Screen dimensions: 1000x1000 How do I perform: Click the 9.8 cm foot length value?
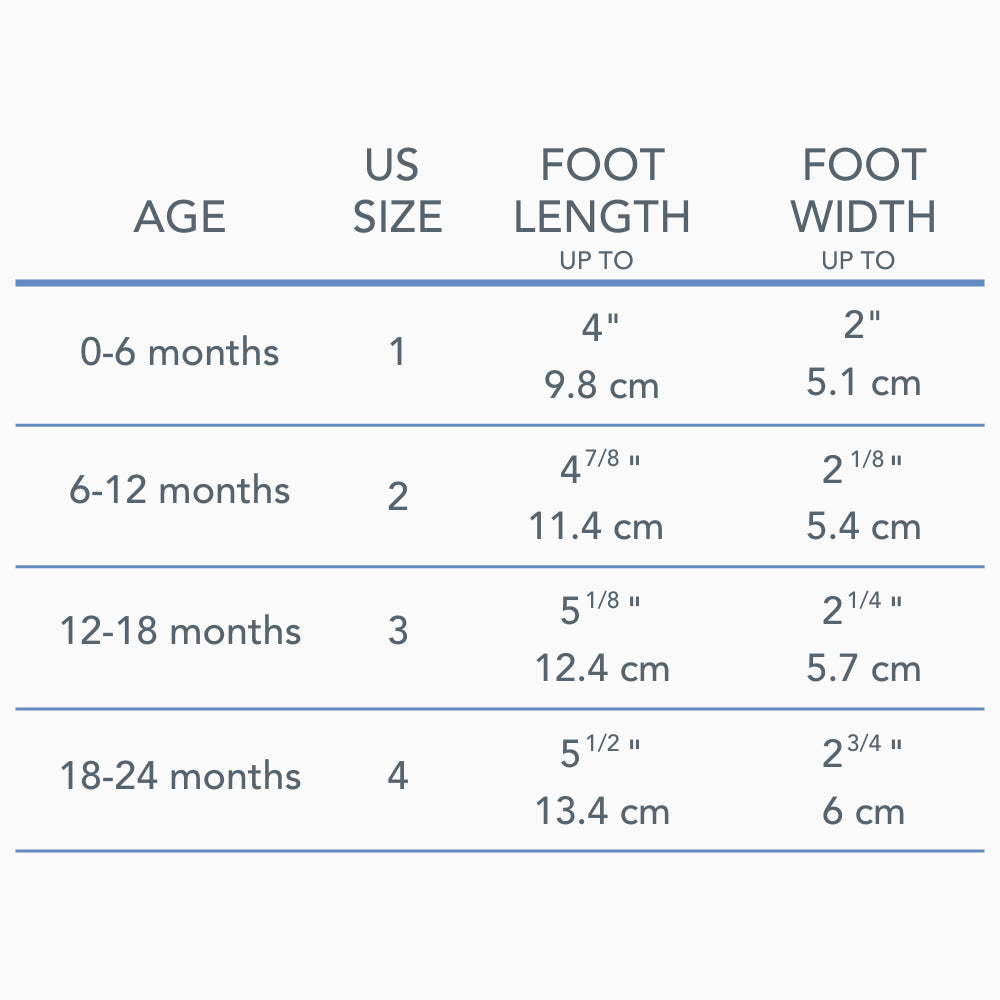click(602, 385)
